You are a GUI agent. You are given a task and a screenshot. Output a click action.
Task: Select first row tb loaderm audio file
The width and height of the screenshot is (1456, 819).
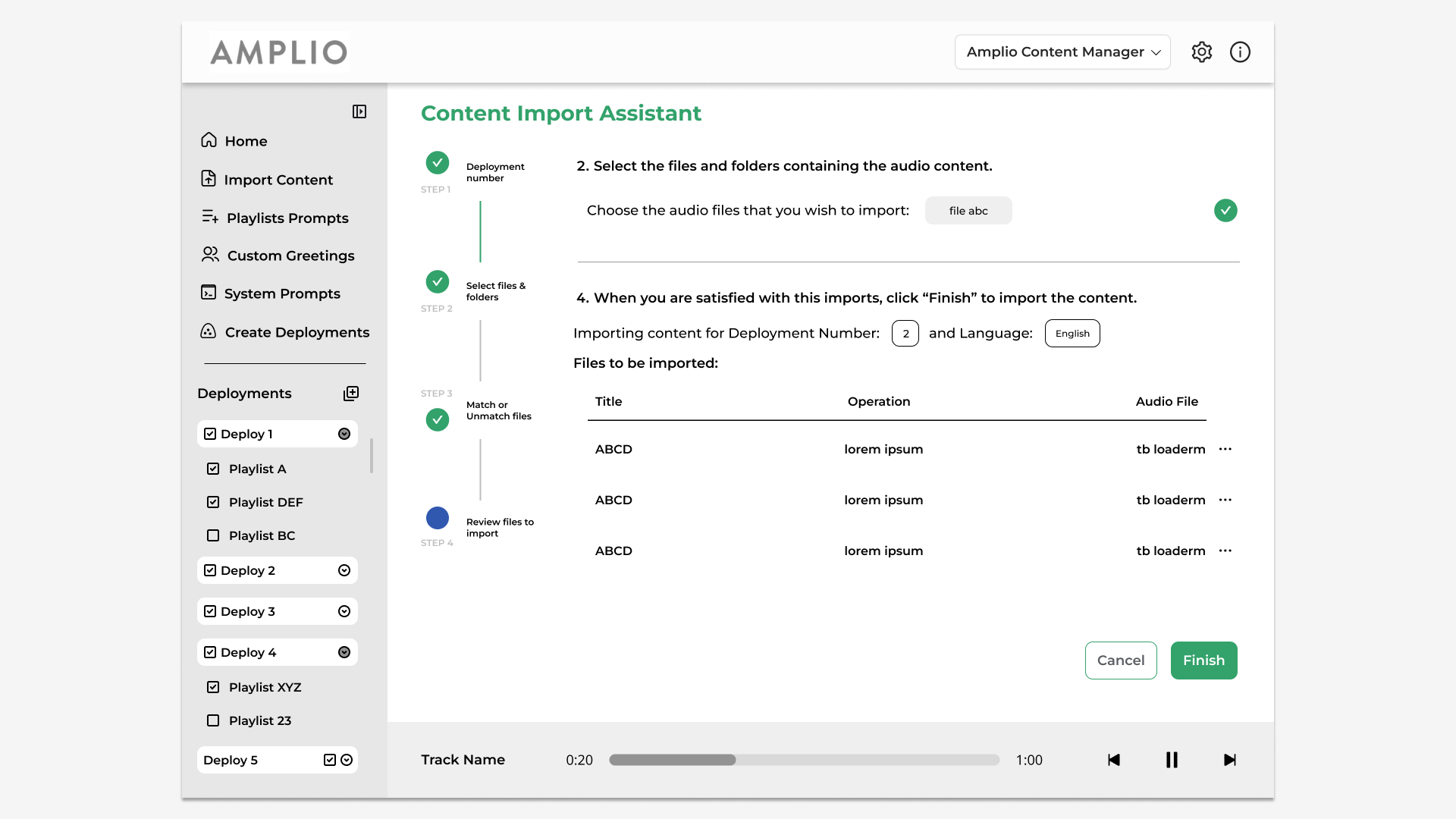click(1171, 449)
